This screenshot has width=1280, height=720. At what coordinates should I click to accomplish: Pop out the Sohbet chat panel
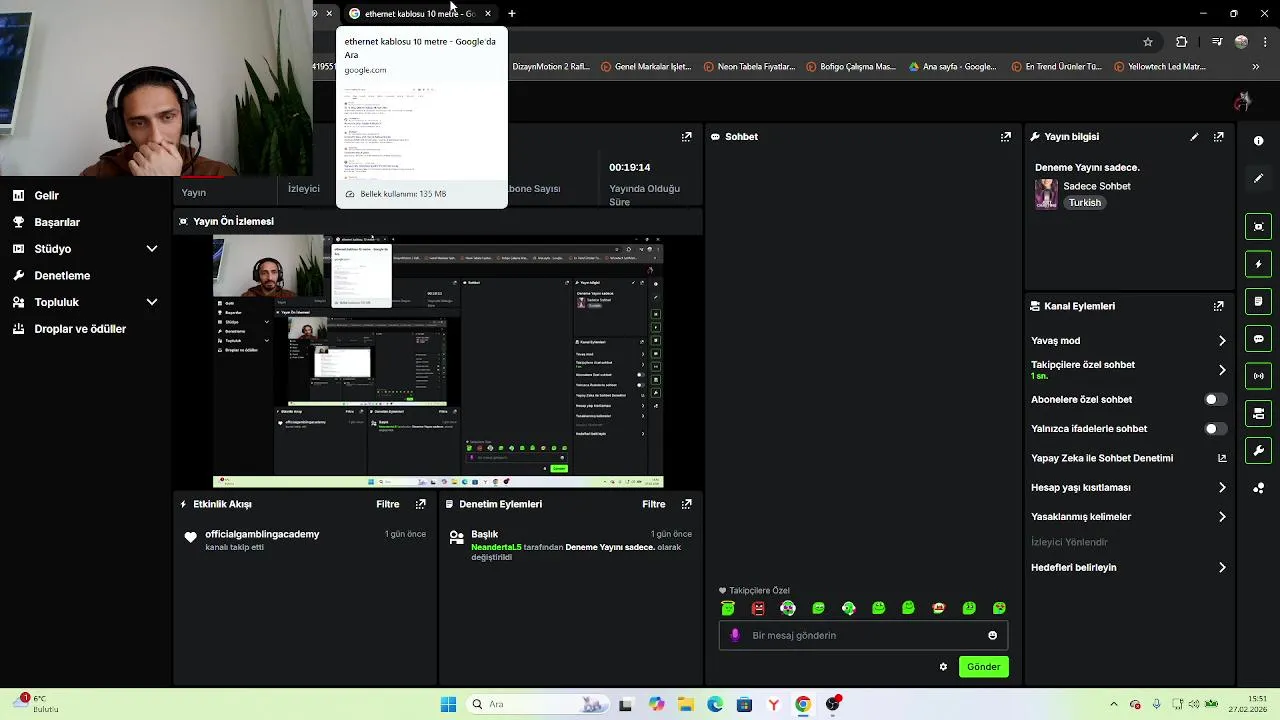point(1005,137)
